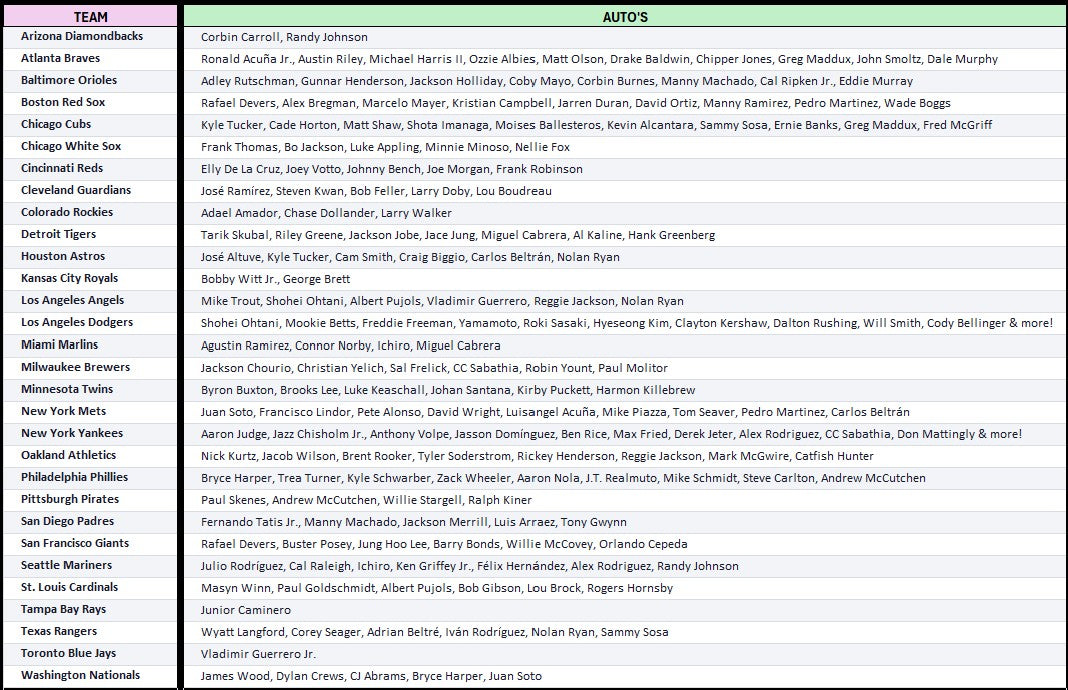Select the Pittsburgh Pirates team cell
Screen dimensions: 1068x690
point(90,500)
